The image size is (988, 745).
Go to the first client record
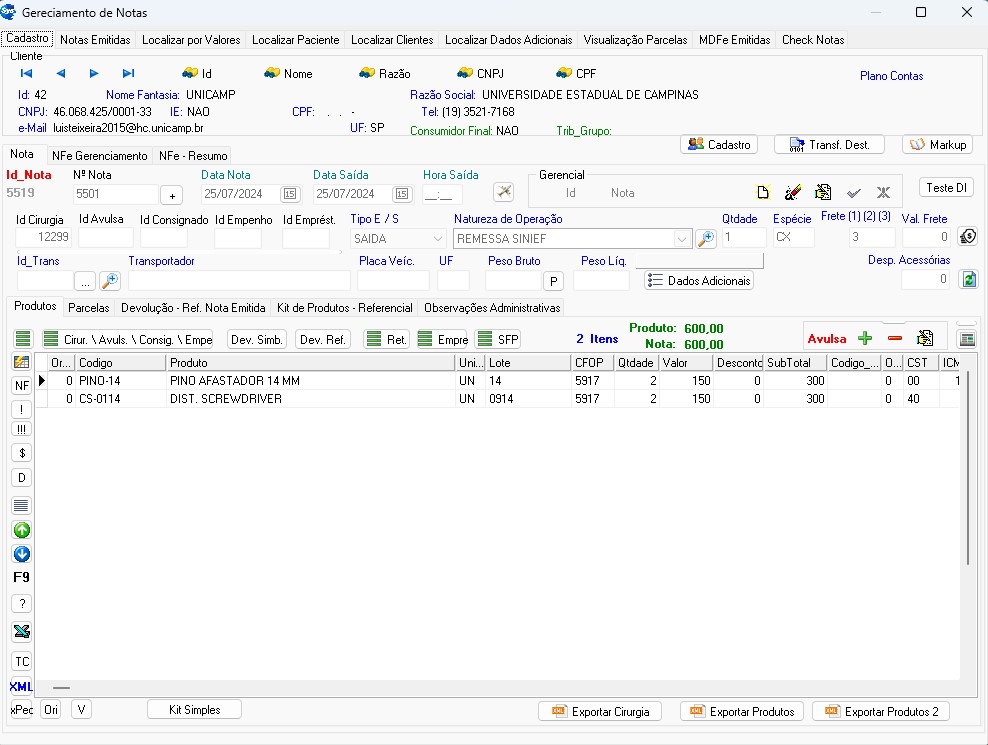27,73
